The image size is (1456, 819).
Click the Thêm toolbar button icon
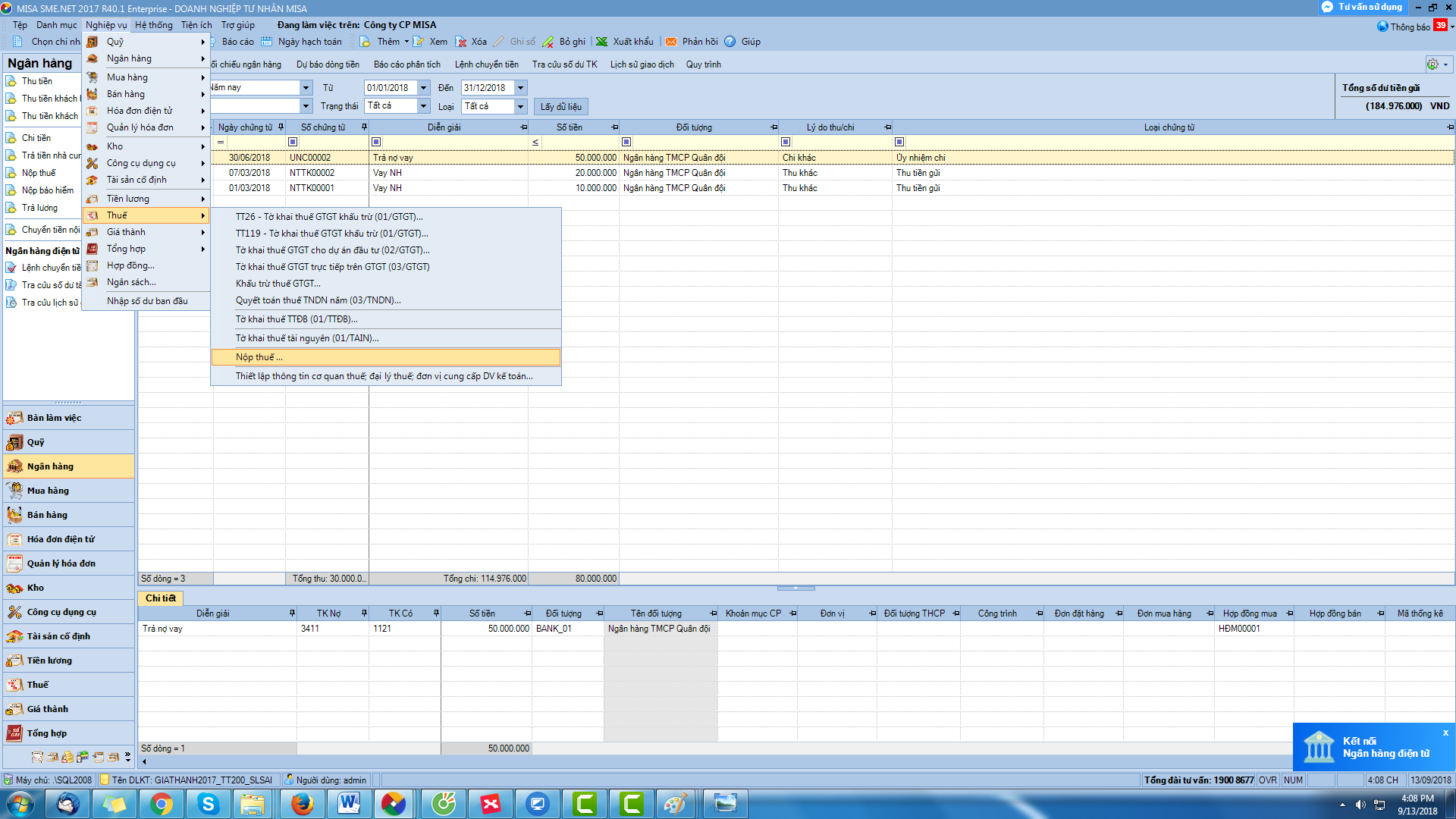(366, 42)
